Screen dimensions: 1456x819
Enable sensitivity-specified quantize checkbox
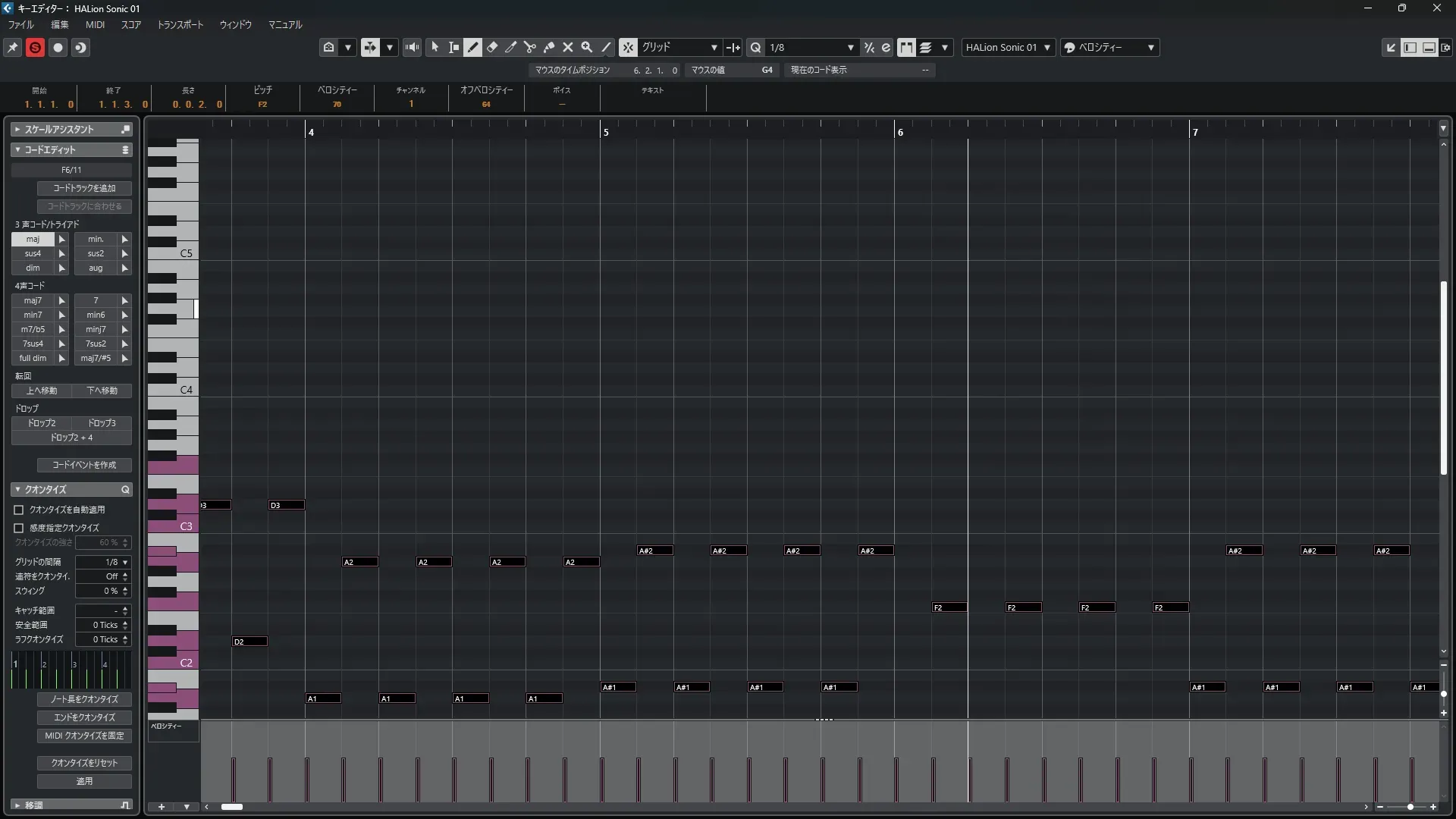[19, 528]
